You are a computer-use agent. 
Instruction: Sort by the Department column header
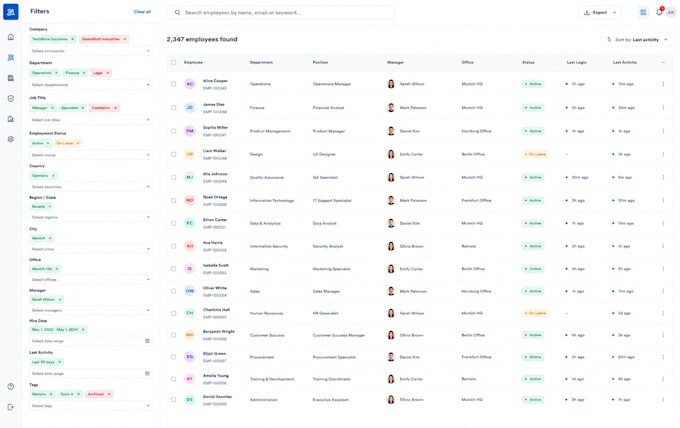pos(261,62)
